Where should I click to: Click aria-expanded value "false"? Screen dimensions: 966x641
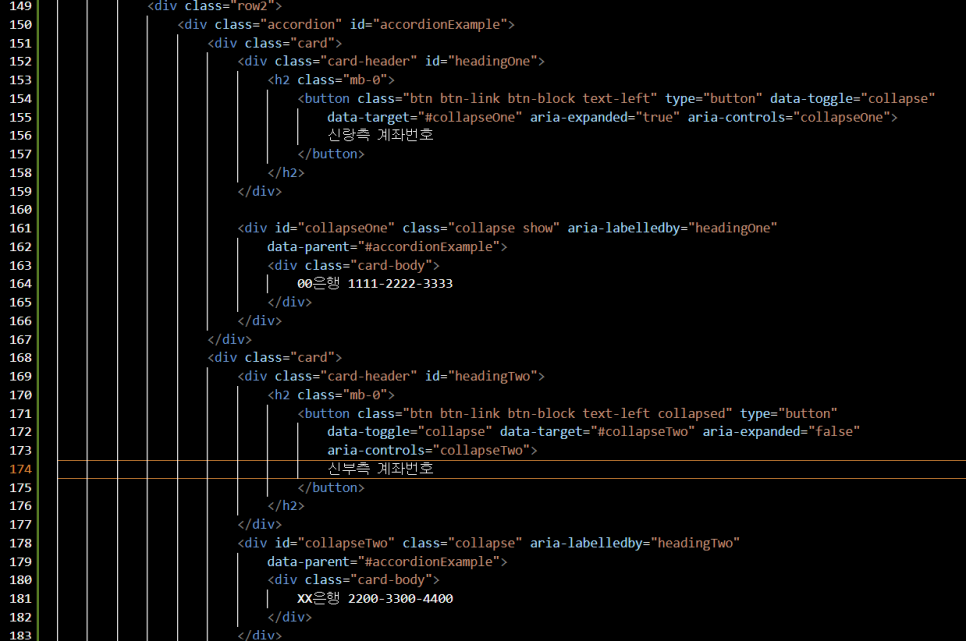point(834,431)
